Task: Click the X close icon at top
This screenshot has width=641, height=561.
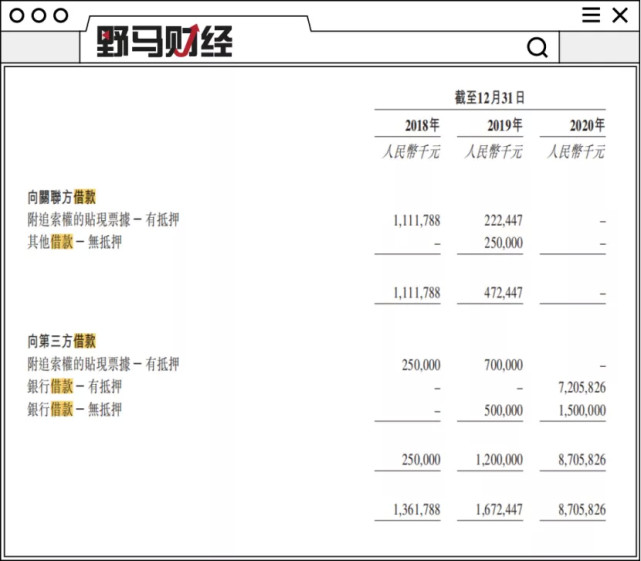Action: click(x=620, y=16)
